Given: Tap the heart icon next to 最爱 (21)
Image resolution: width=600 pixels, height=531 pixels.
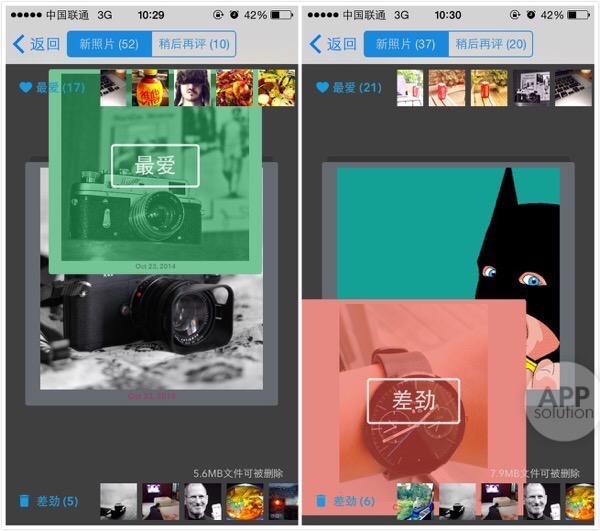Looking at the screenshot, I should 322,88.
